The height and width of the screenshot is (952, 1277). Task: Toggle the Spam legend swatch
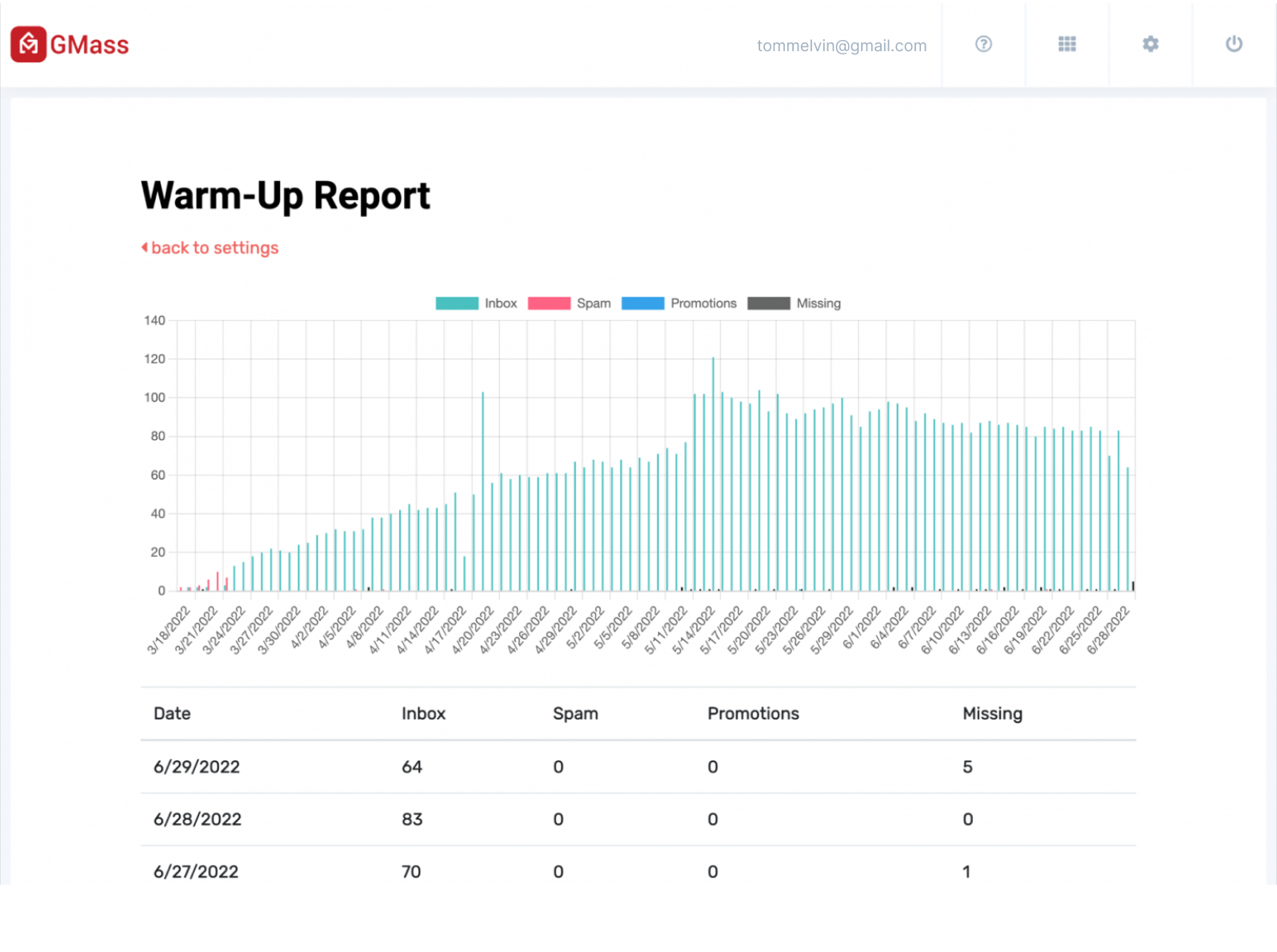[549, 303]
